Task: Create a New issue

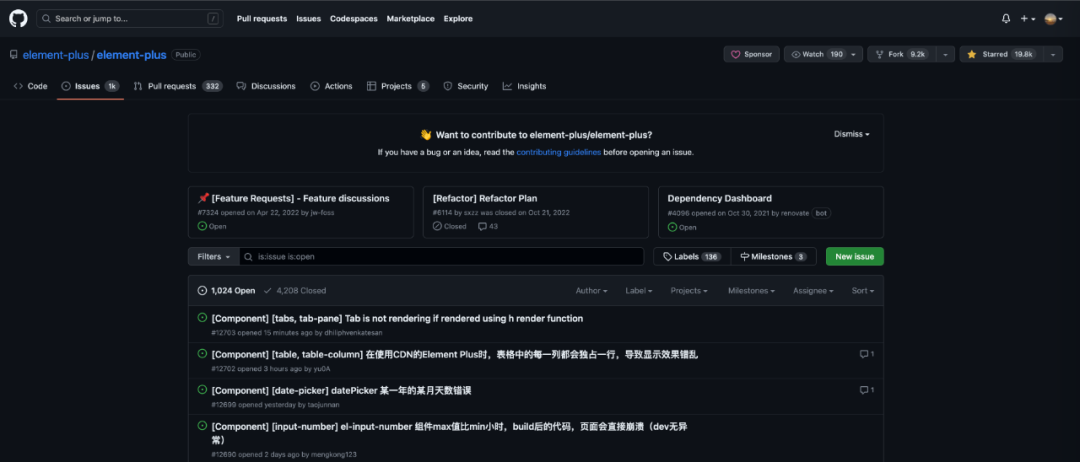Action: (x=854, y=257)
